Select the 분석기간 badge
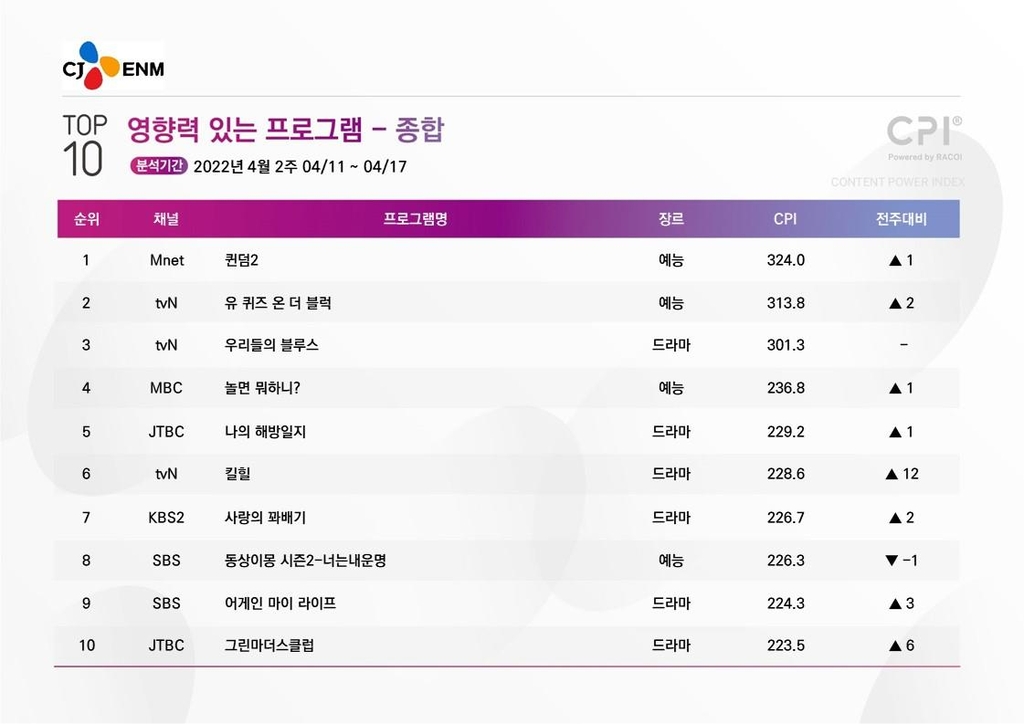 tap(158, 166)
